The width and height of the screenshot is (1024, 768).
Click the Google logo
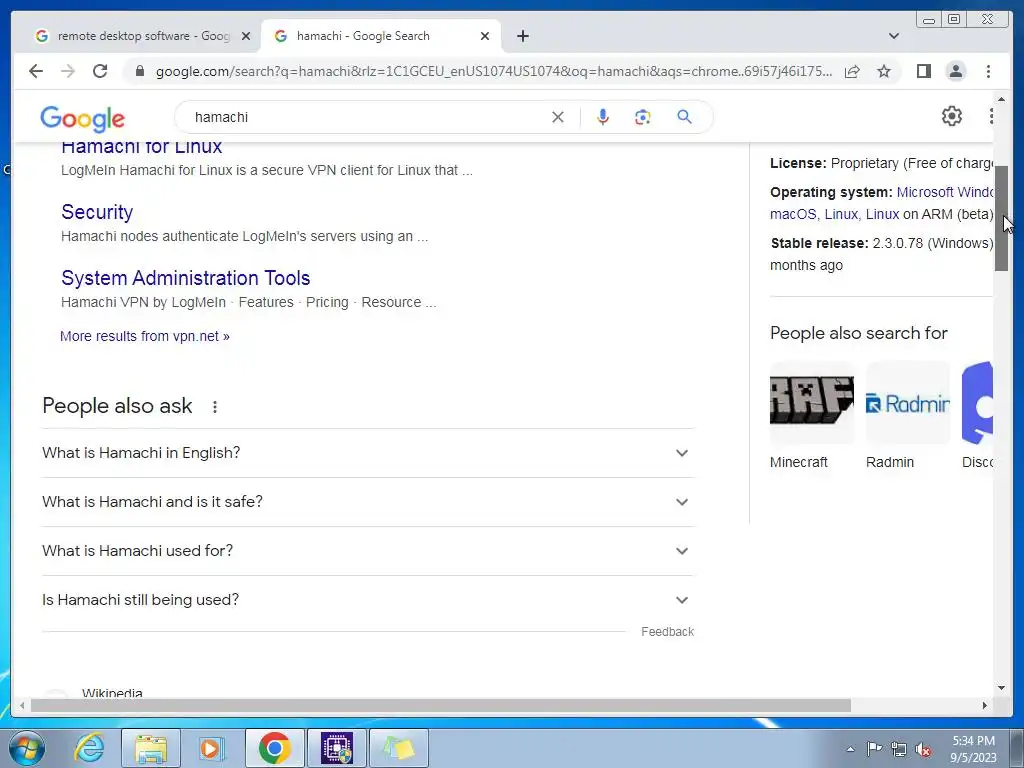pos(82,118)
